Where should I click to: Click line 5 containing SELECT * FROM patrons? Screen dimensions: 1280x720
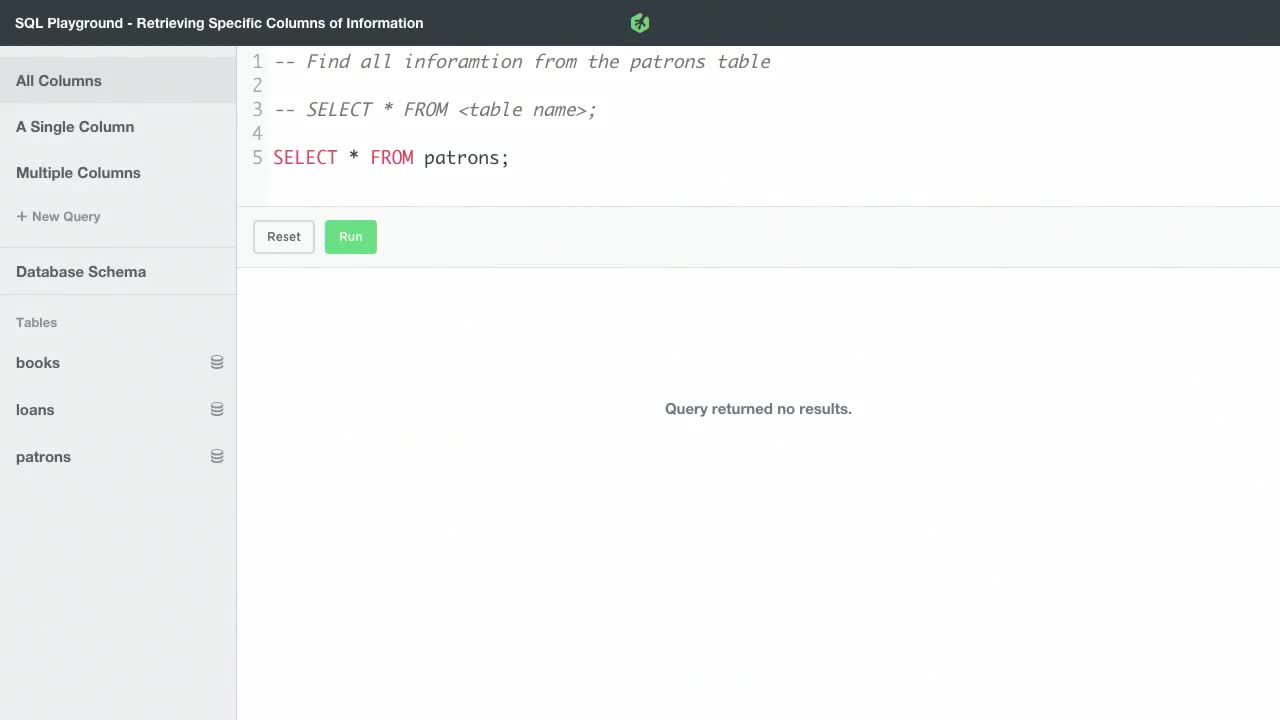[x=390, y=157]
